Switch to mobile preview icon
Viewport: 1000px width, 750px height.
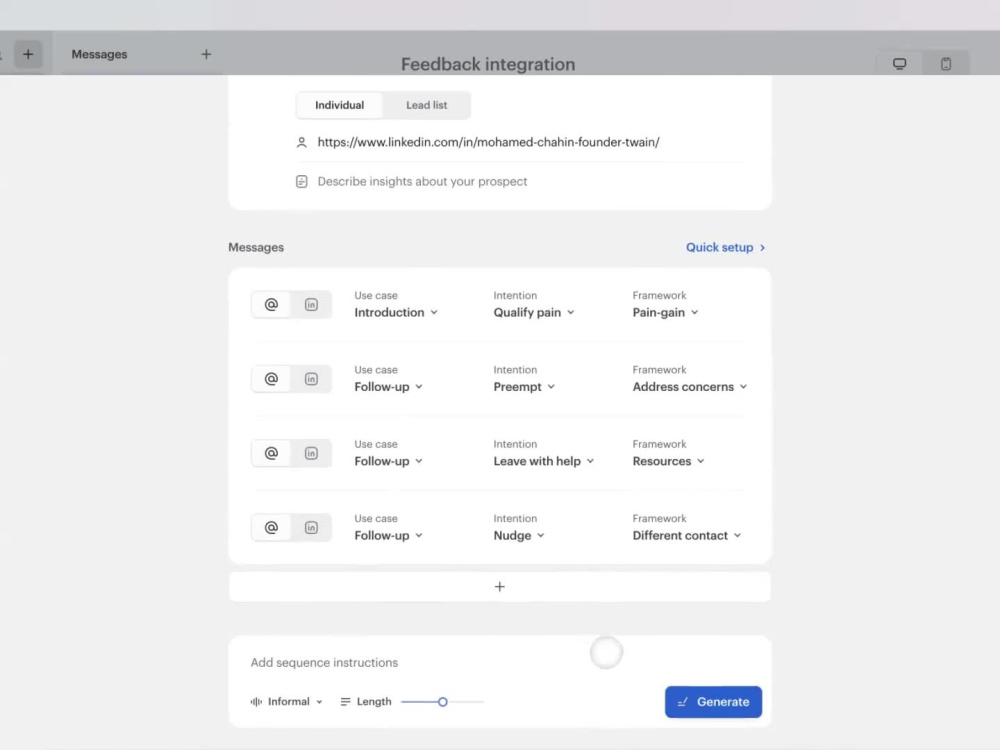(946, 64)
